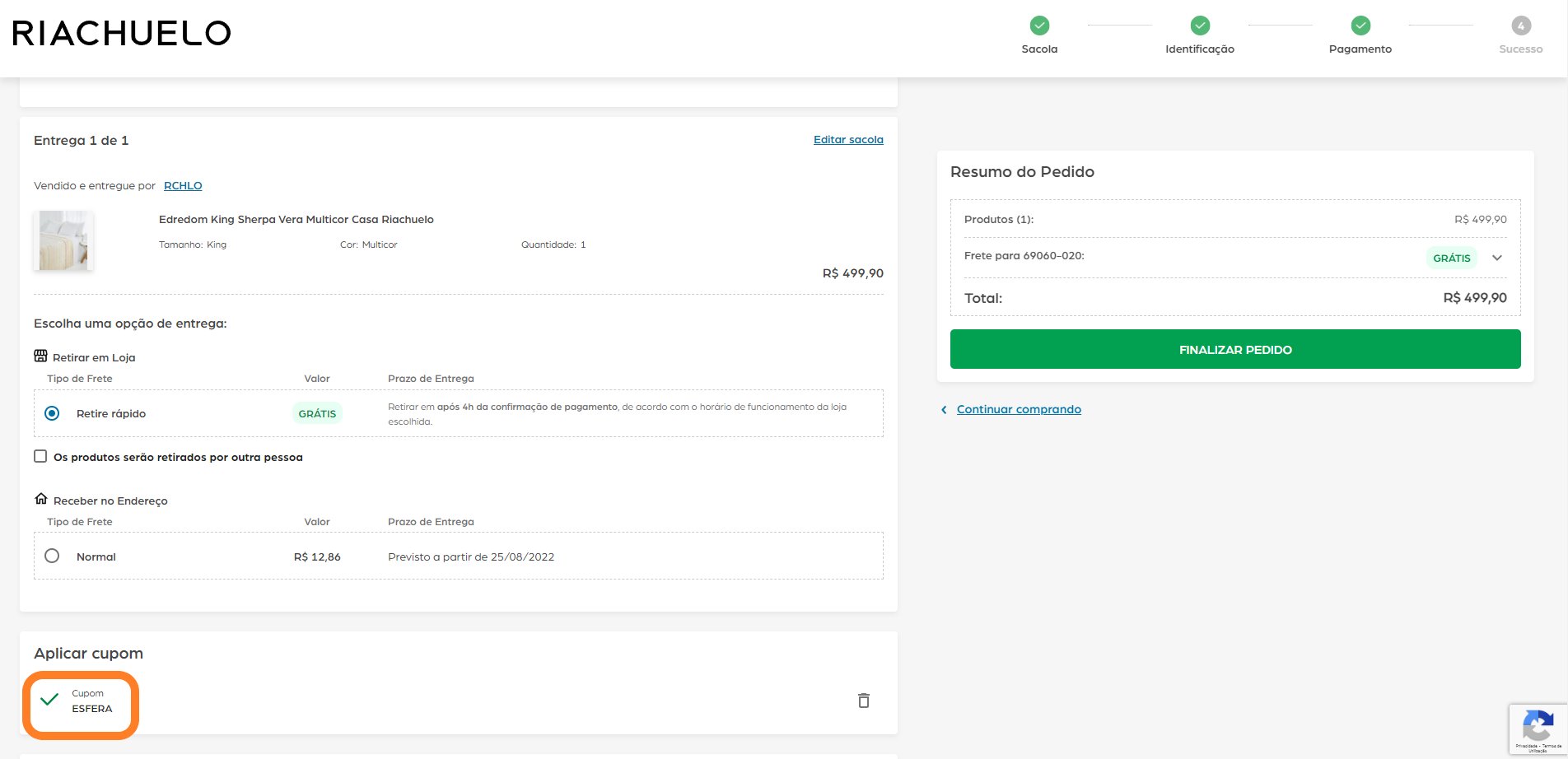1568x759 pixels.
Task: Click the GRÁTIS badge for Retire rápido
Action: click(x=317, y=414)
